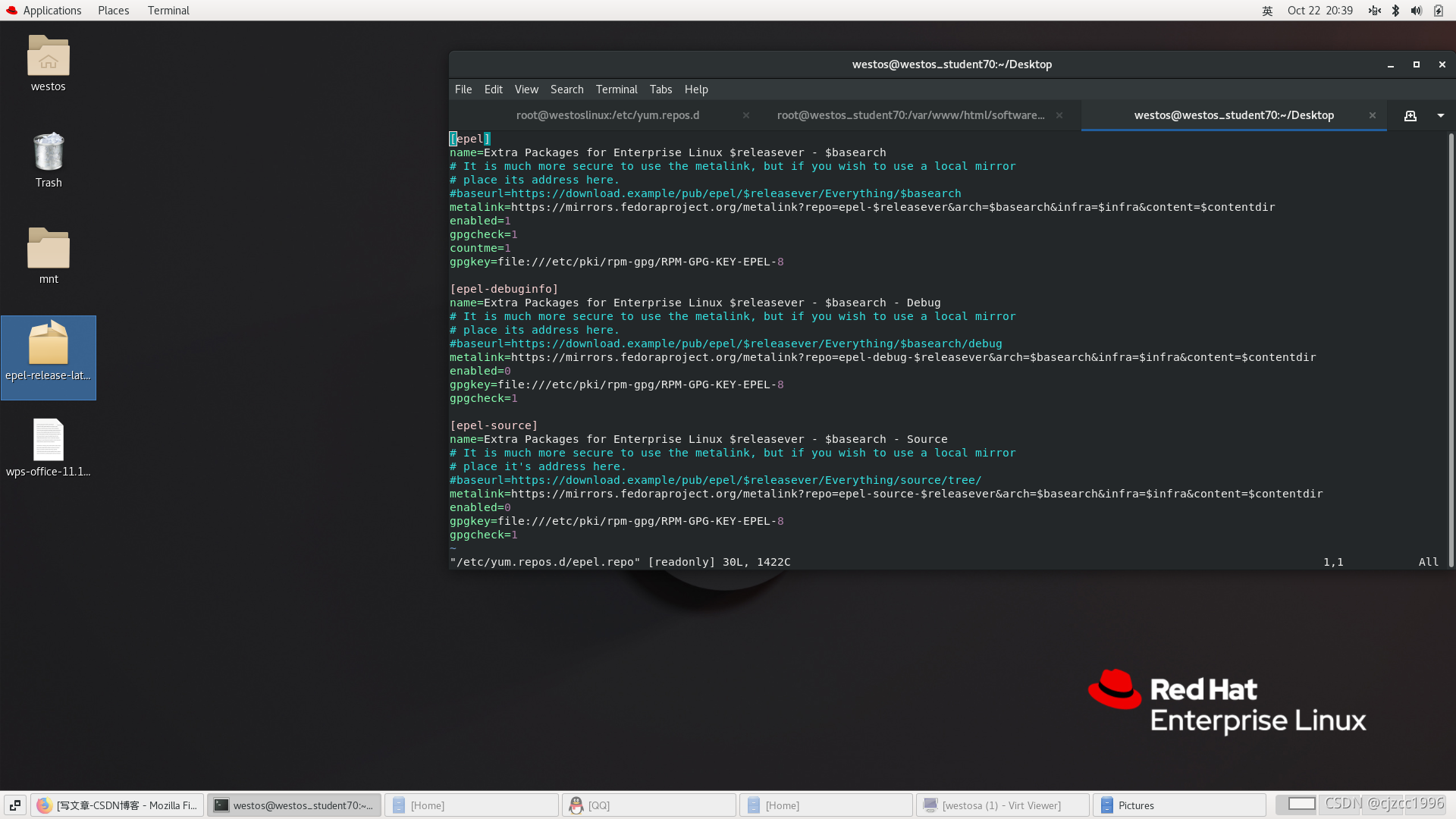Open the Tabs menu
The height and width of the screenshot is (819, 1456).
[660, 89]
